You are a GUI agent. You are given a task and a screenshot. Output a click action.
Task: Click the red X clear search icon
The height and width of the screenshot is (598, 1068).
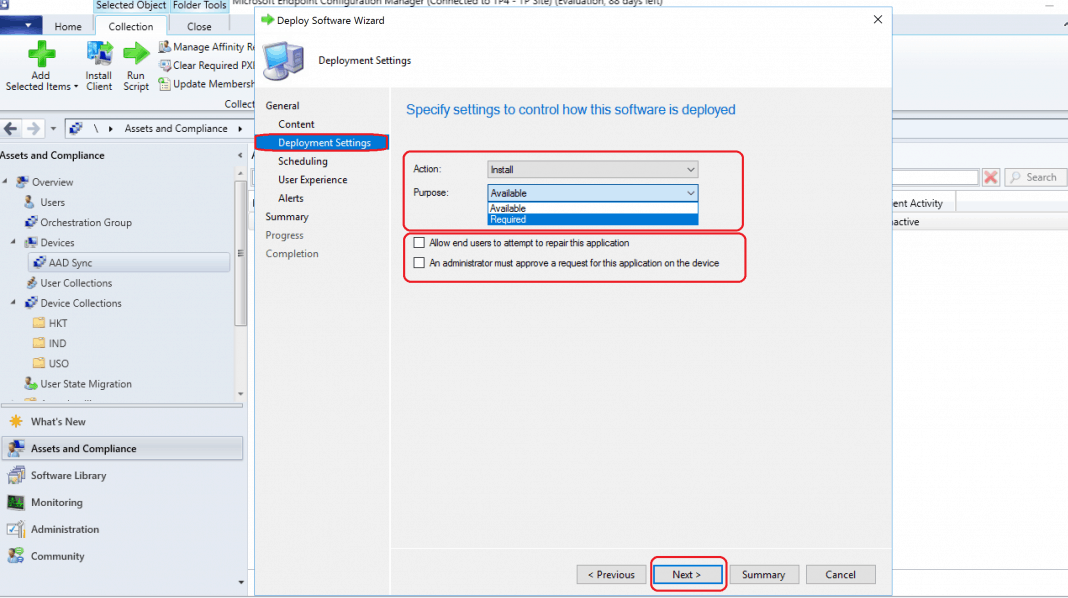pyautogui.click(x=990, y=177)
